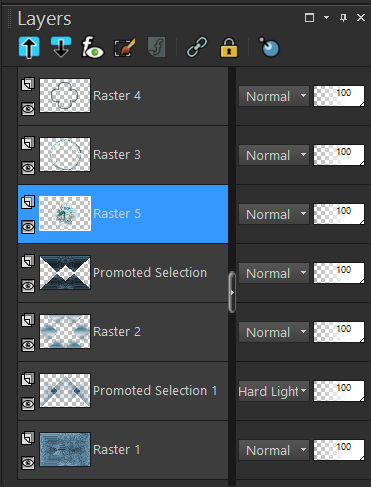Click the opacity slider for Raster 2
Screen dimensions: 371x487
339,332
